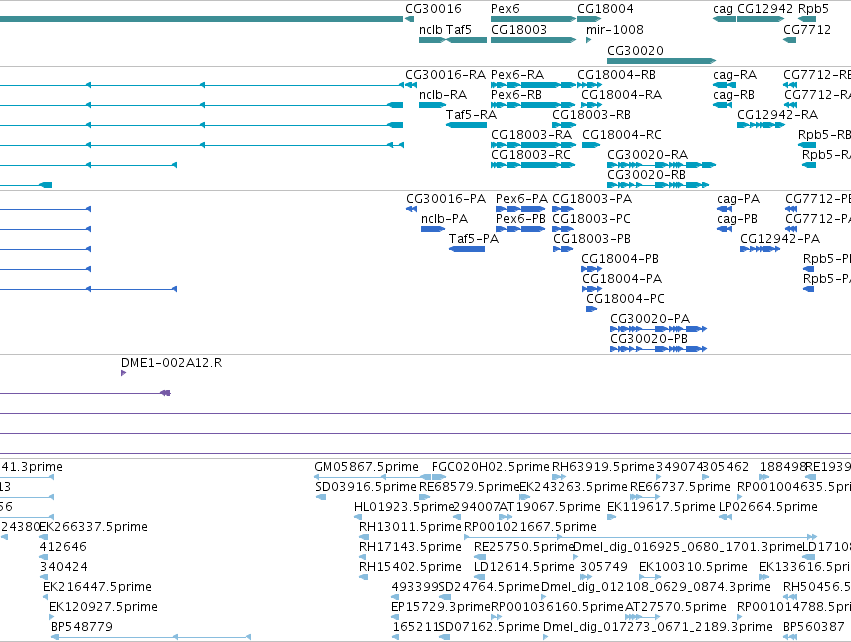Click the CG18003-PB protein label
Screen dimensions: 851x642
[x=592, y=239]
